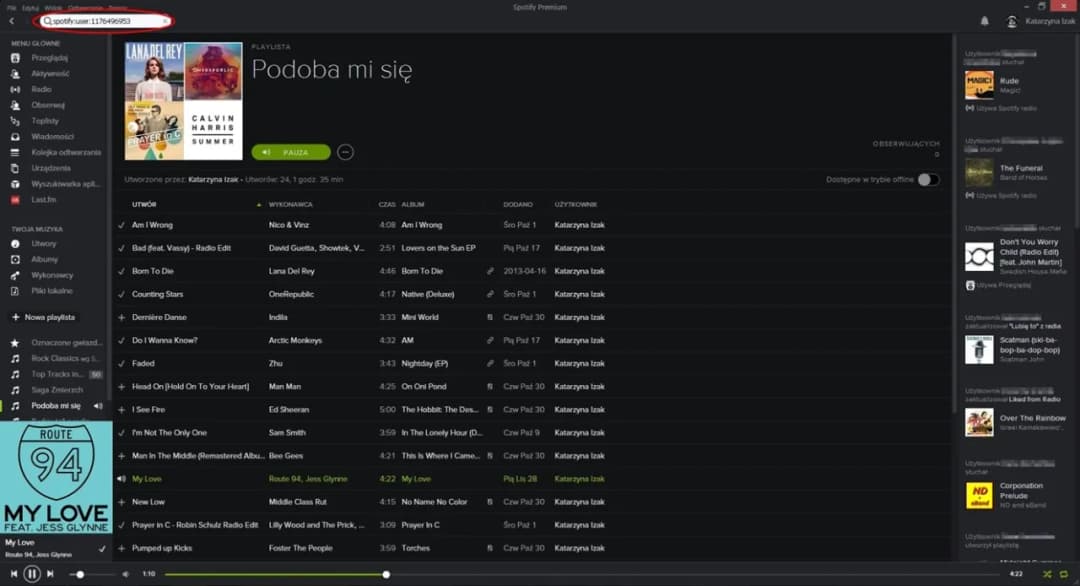The width and height of the screenshot is (1080, 586).
Task: Open options via the '...' circle button
Action: tap(346, 151)
